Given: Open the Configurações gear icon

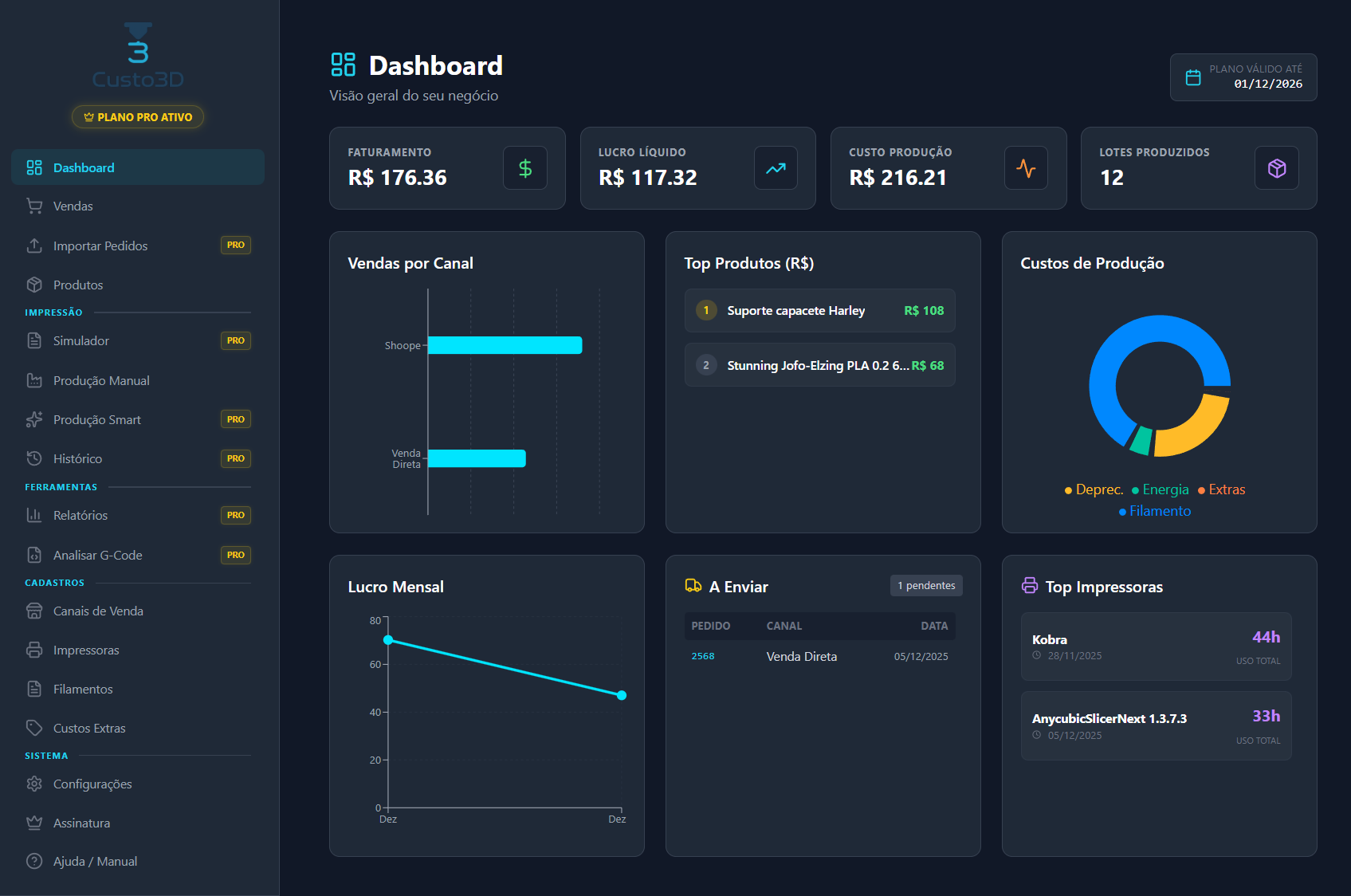Looking at the screenshot, I should click(35, 784).
